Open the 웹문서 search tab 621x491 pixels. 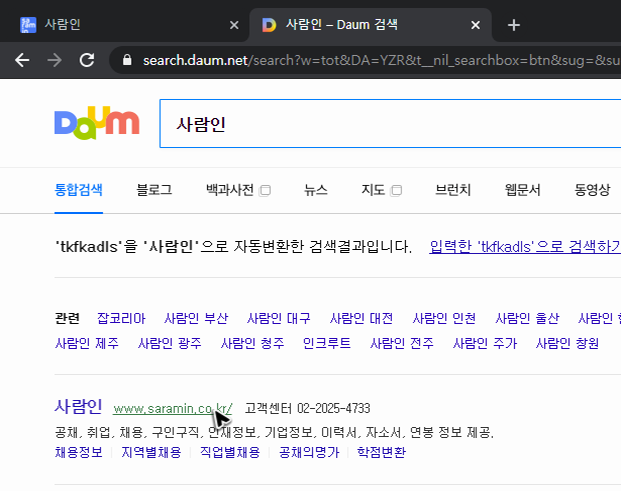(522, 190)
